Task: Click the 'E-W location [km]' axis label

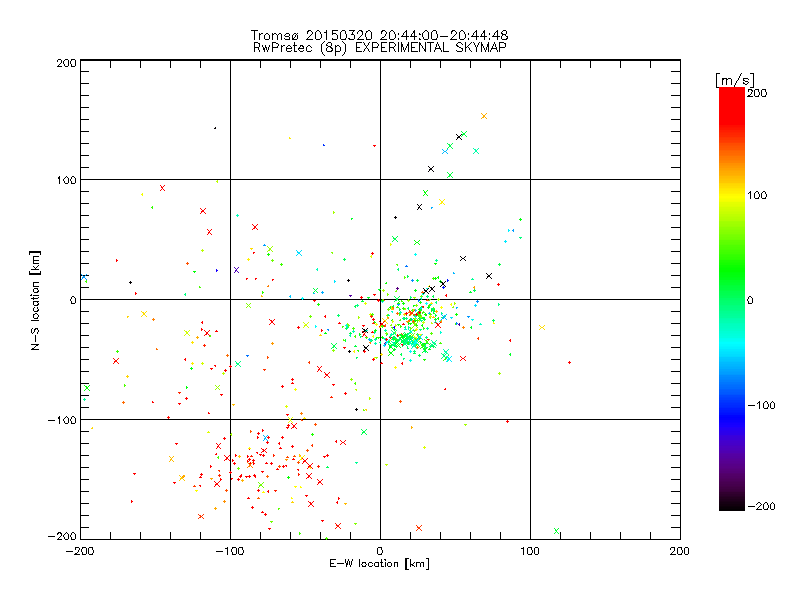Action: pyautogui.click(x=379, y=564)
